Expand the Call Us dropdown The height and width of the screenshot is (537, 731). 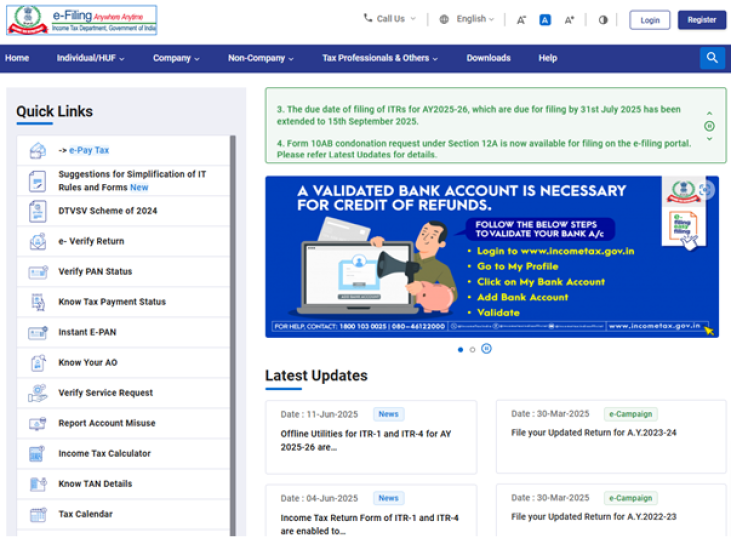390,19
